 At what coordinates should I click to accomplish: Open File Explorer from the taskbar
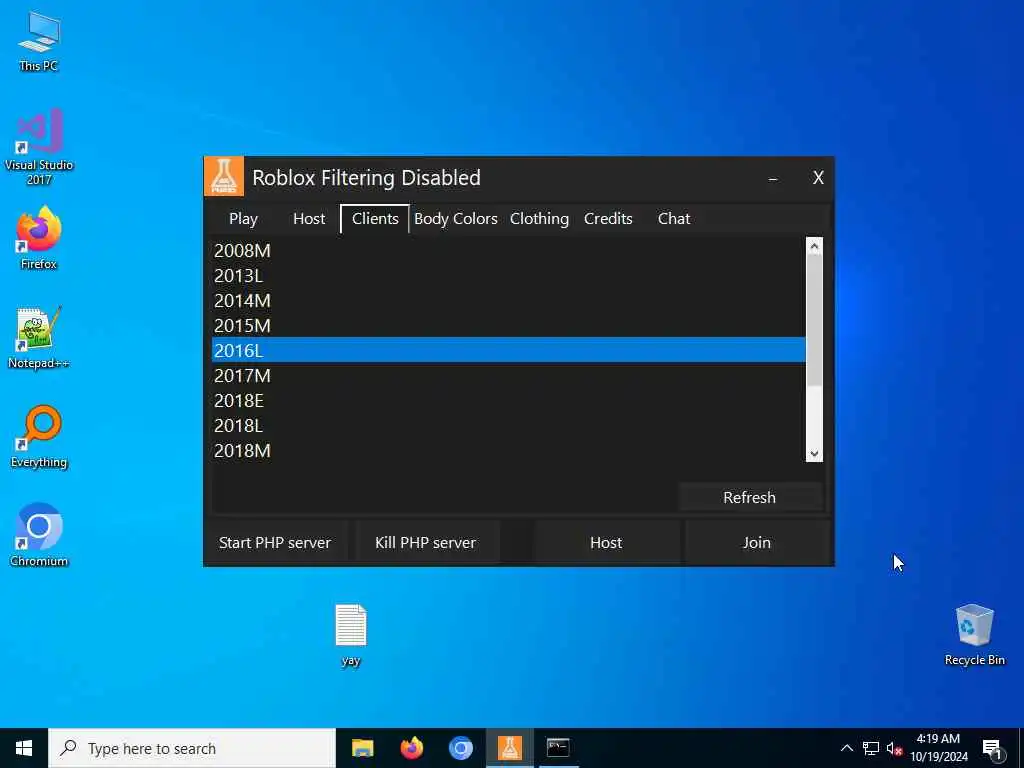(362, 748)
